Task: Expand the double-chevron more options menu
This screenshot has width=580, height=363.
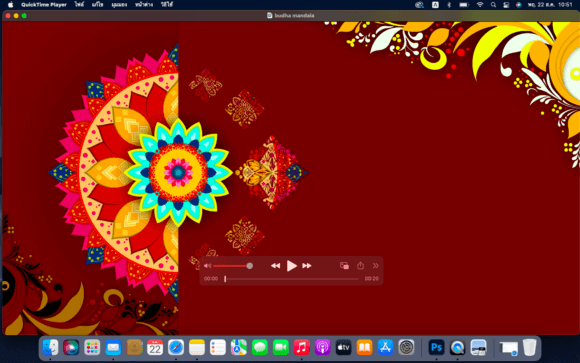Action: [375, 266]
